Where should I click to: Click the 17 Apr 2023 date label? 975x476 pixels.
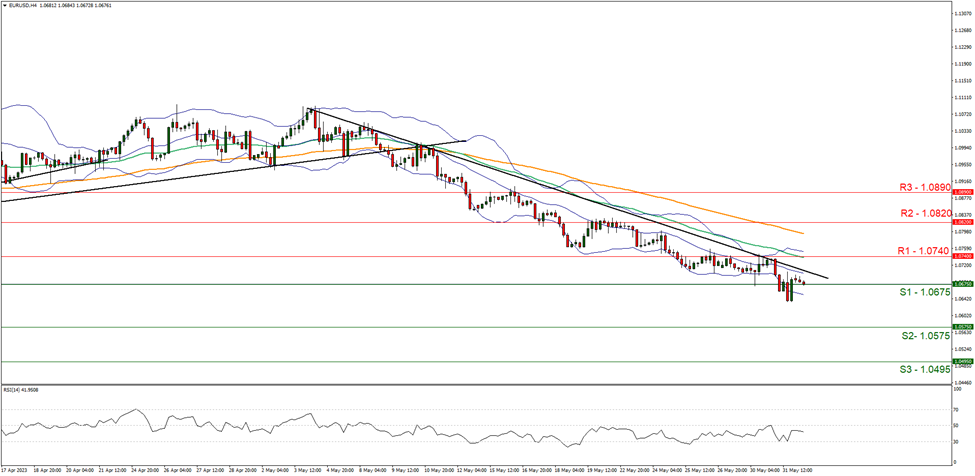(x=14, y=468)
